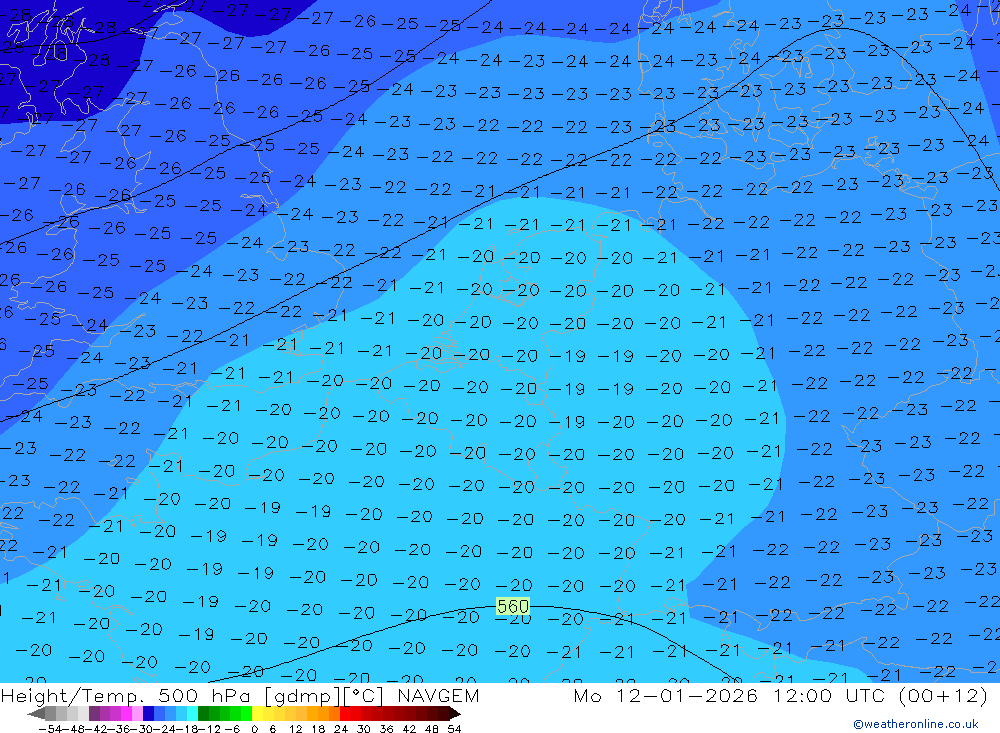The image size is (1000, 733).
Task: Click the 24 legend scale value
Action: [341, 729]
